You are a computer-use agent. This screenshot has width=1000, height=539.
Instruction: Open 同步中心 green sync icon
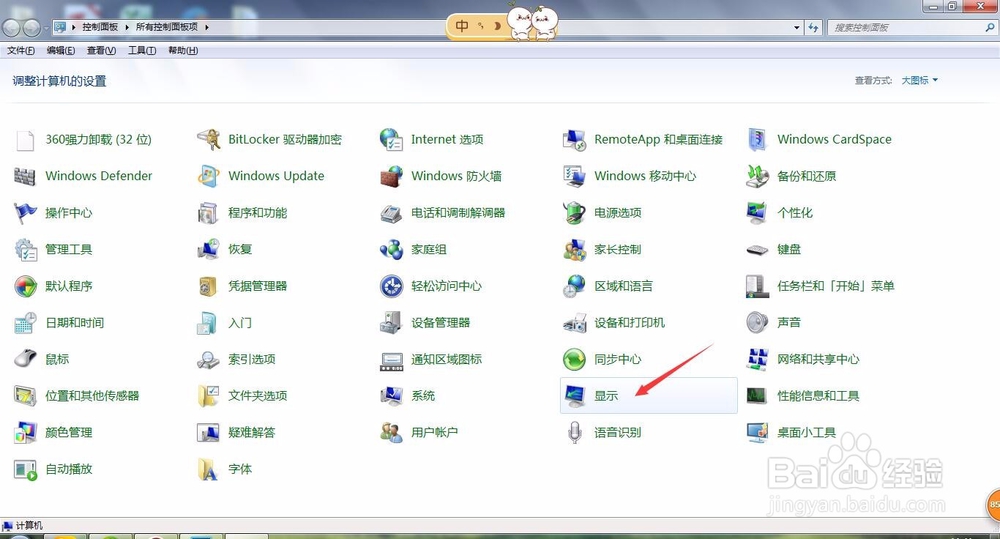click(x=575, y=359)
